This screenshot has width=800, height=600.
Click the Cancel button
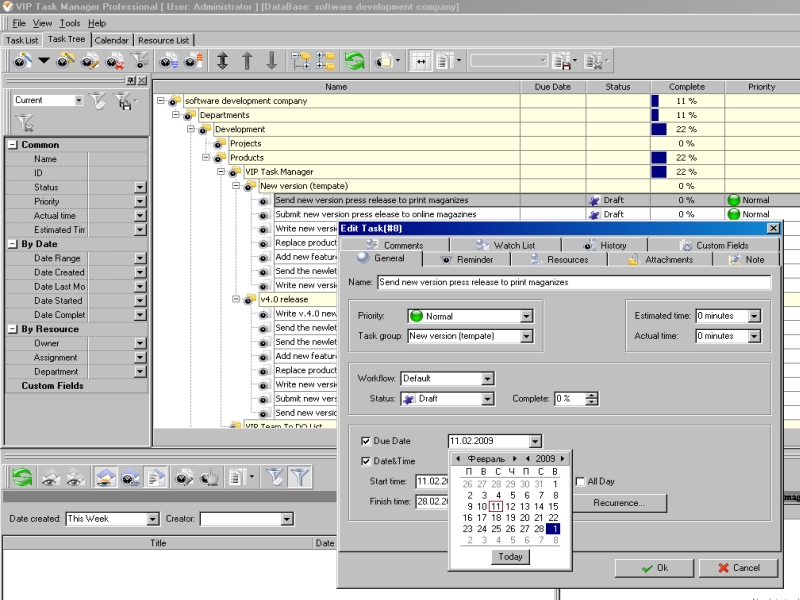738,568
